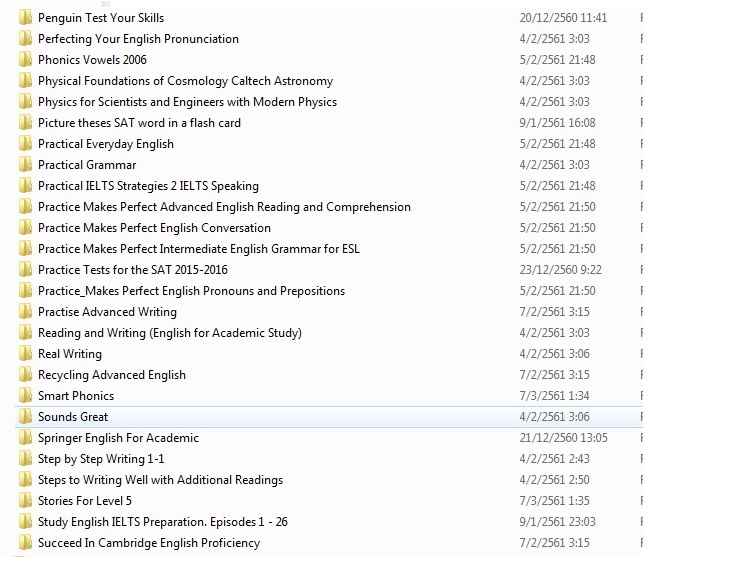Click folder icon of Physical Foundations of Cosmology

(25, 81)
